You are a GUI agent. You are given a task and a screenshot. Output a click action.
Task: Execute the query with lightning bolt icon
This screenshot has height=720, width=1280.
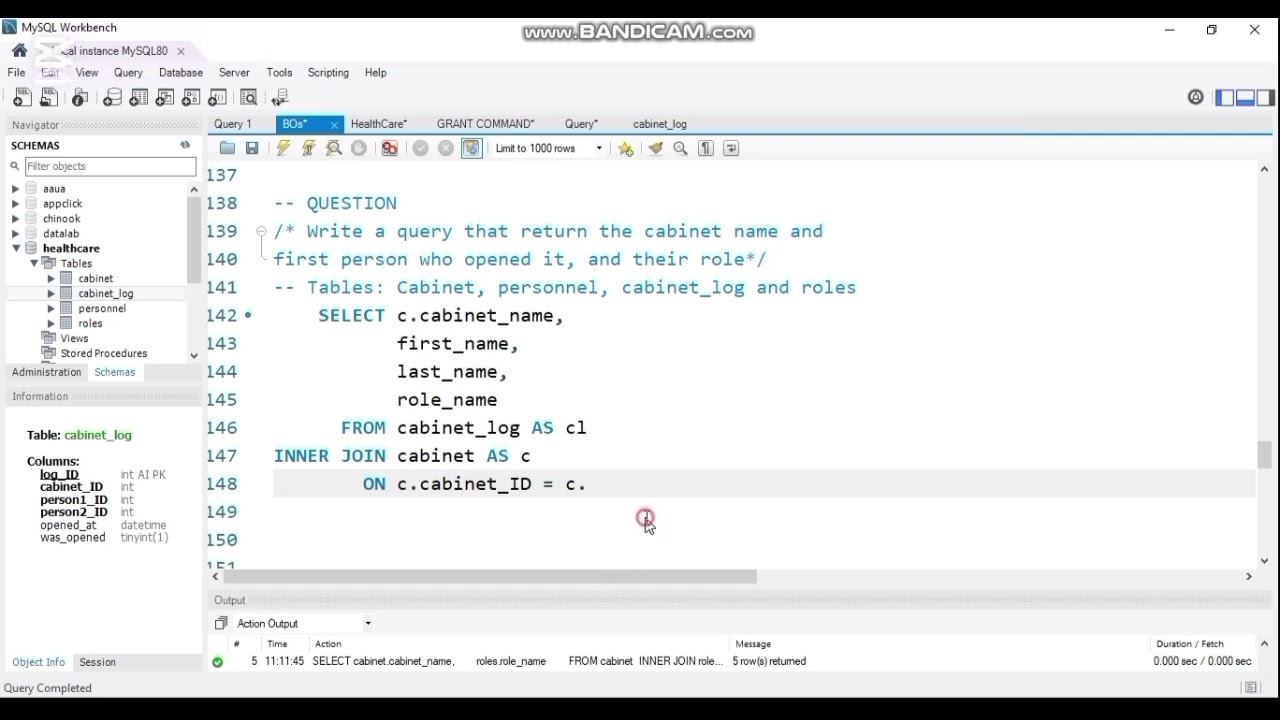[284, 148]
